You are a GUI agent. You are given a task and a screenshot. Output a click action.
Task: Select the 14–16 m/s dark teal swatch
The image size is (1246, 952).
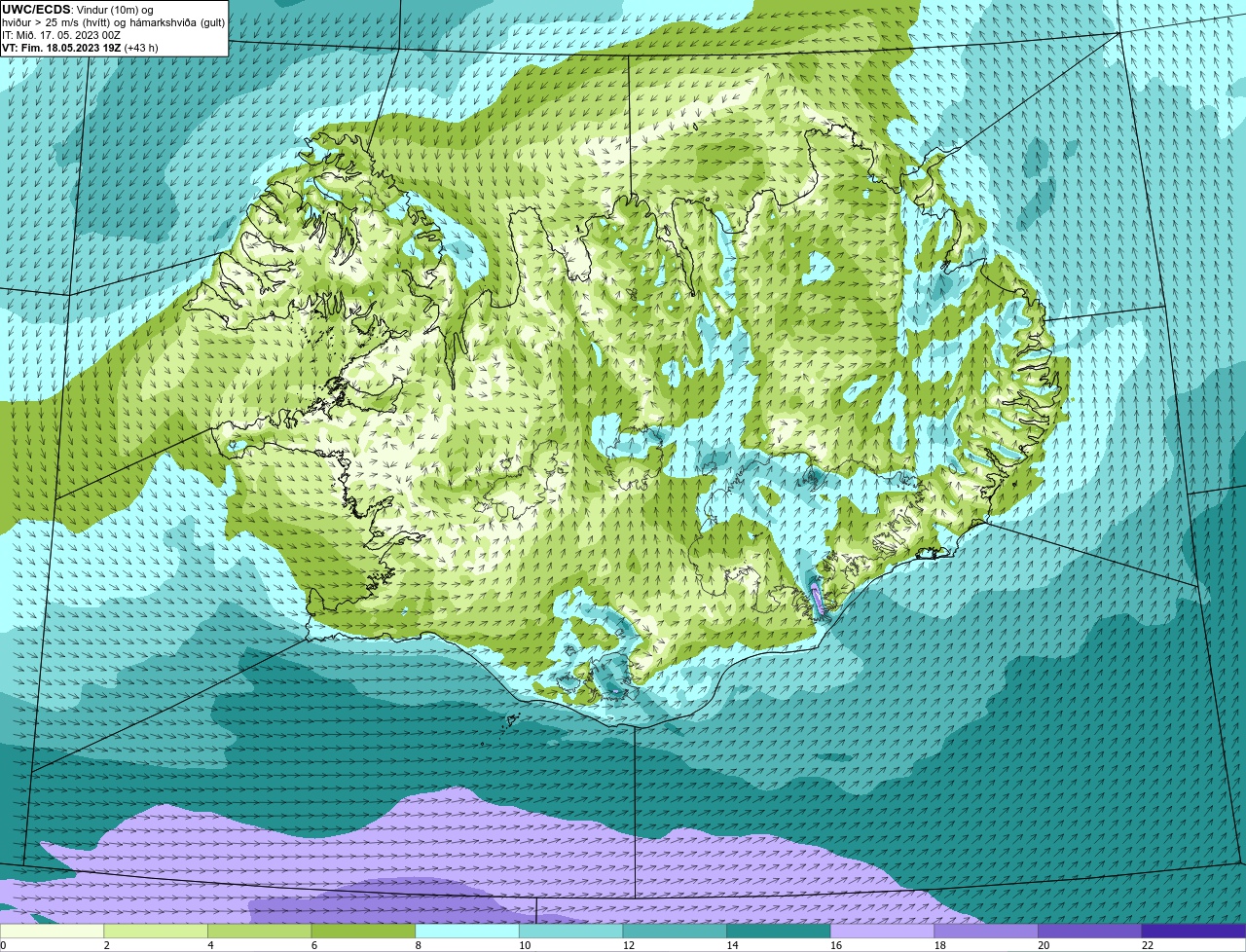[x=779, y=931]
